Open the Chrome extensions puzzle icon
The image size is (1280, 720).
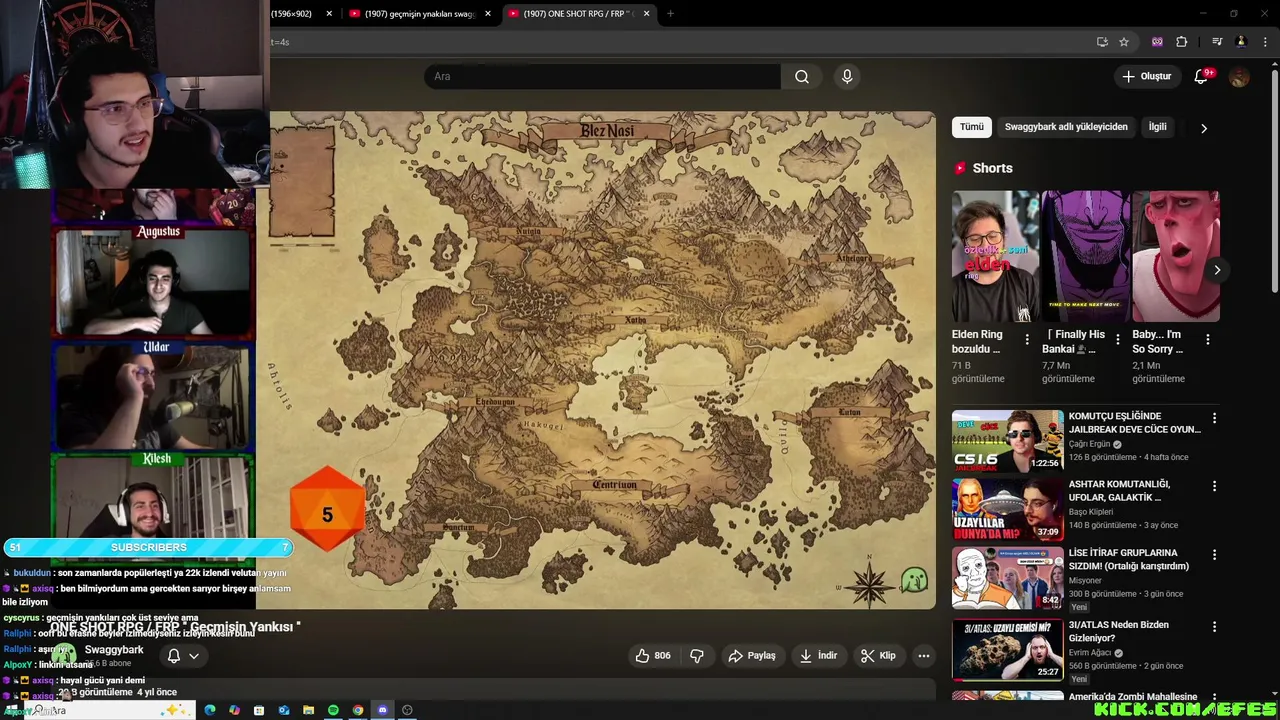1182,42
